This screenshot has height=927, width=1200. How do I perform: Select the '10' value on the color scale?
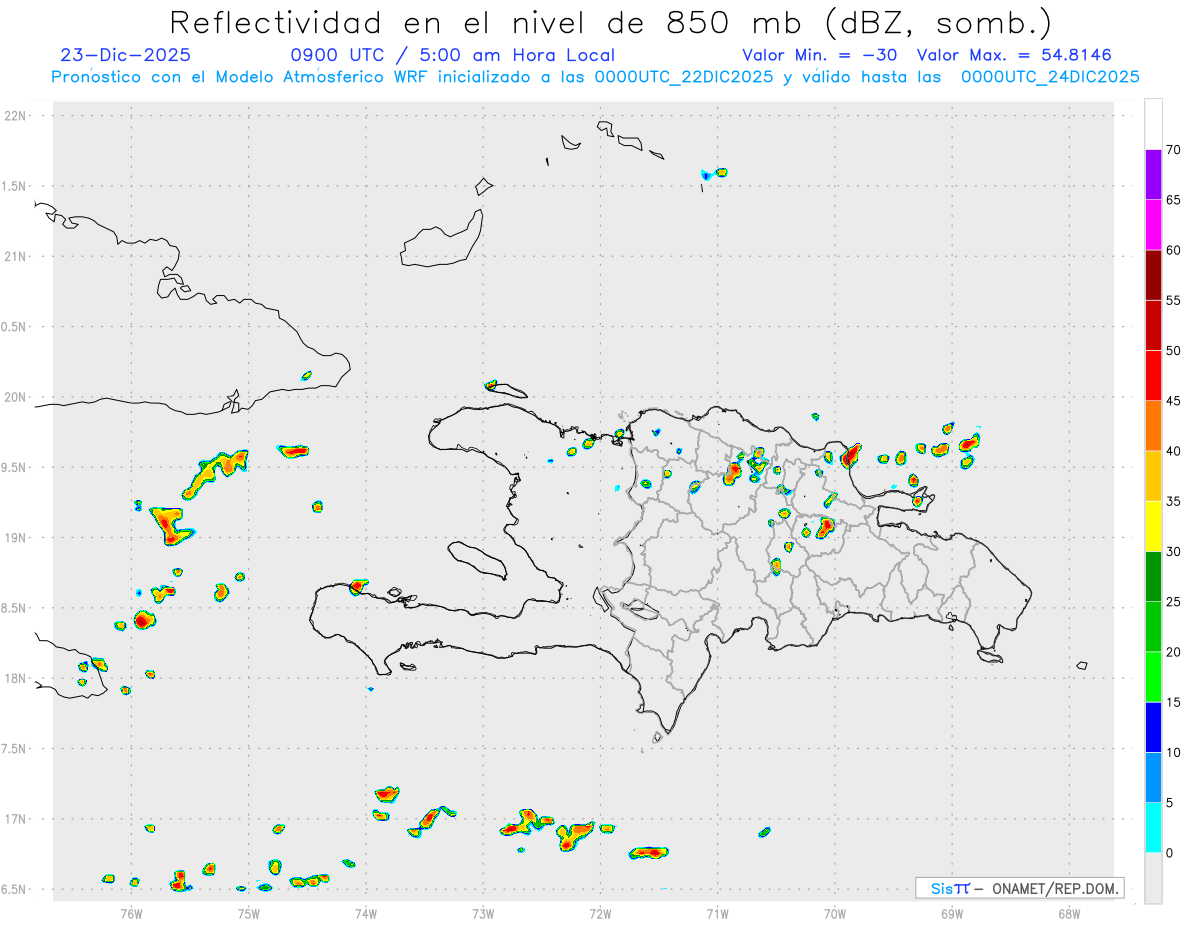(x=1173, y=752)
